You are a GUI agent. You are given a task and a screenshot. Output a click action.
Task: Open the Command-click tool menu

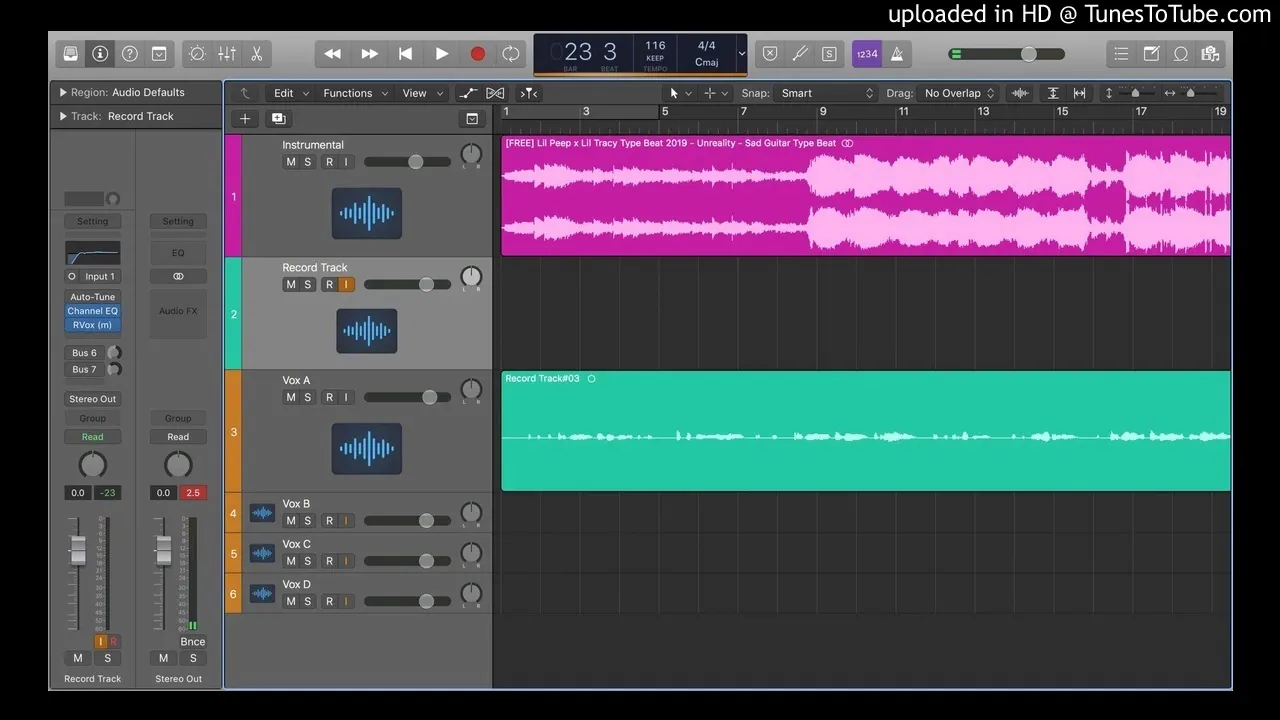pyautogui.click(x=716, y=93)
